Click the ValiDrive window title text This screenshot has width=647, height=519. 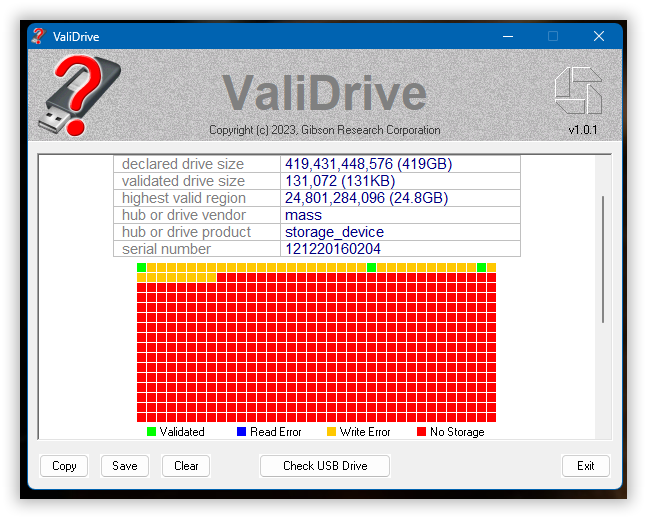click(76, 37)
